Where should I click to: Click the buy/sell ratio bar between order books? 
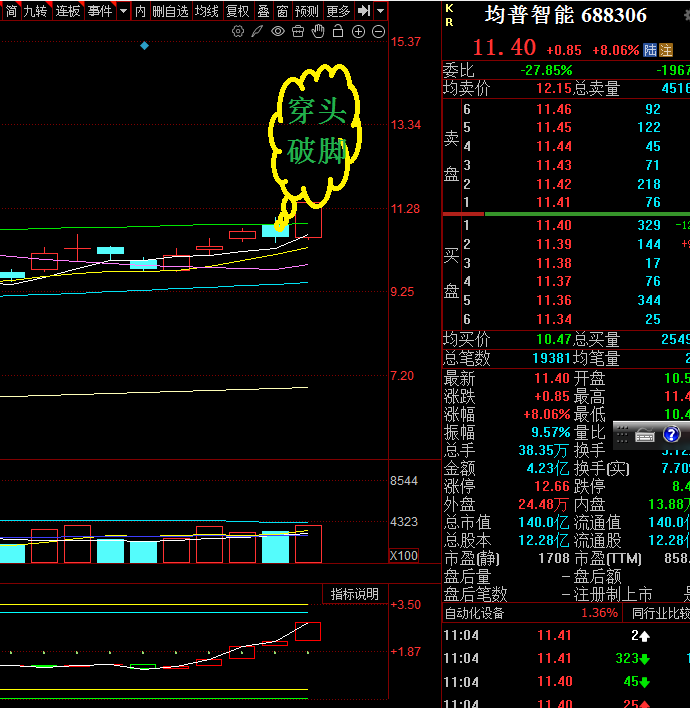pyautogui.click(x=566, y=214)
